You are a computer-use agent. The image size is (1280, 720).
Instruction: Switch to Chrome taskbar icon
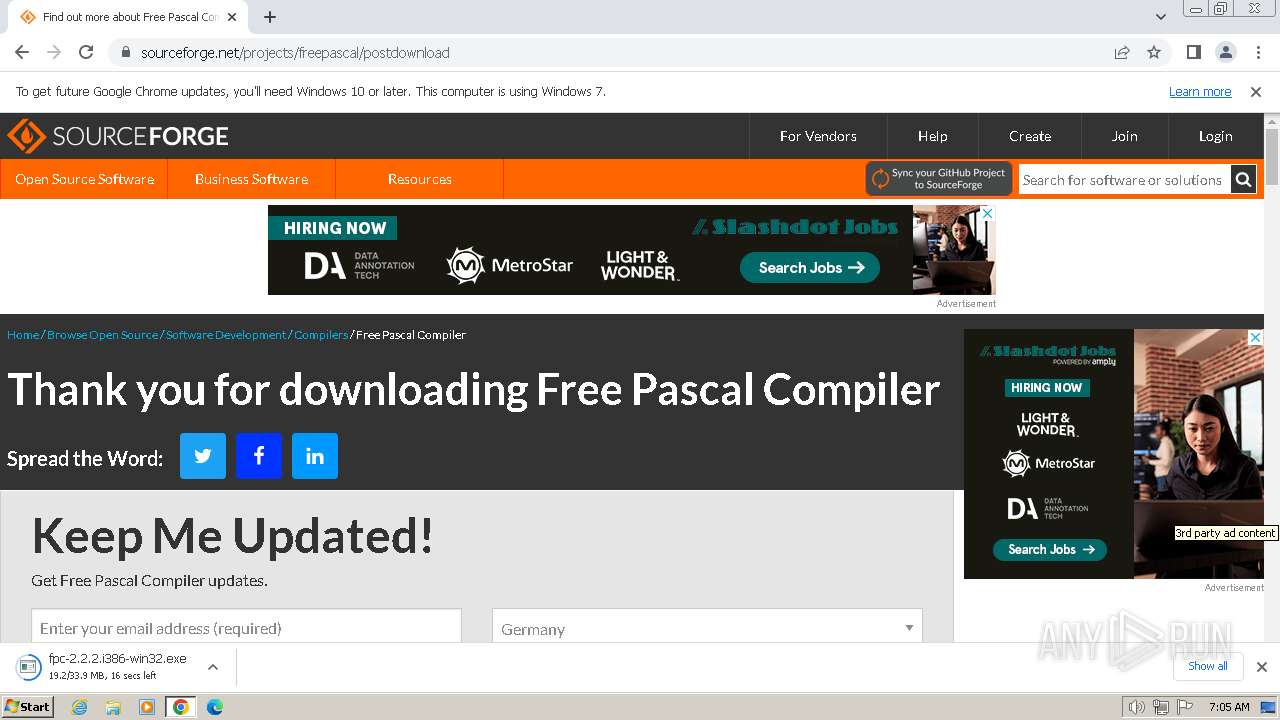pos(180,707)
